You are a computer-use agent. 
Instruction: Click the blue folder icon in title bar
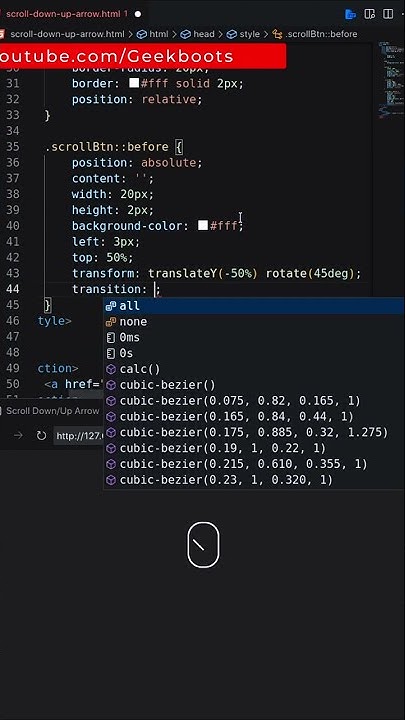(350, 14)
